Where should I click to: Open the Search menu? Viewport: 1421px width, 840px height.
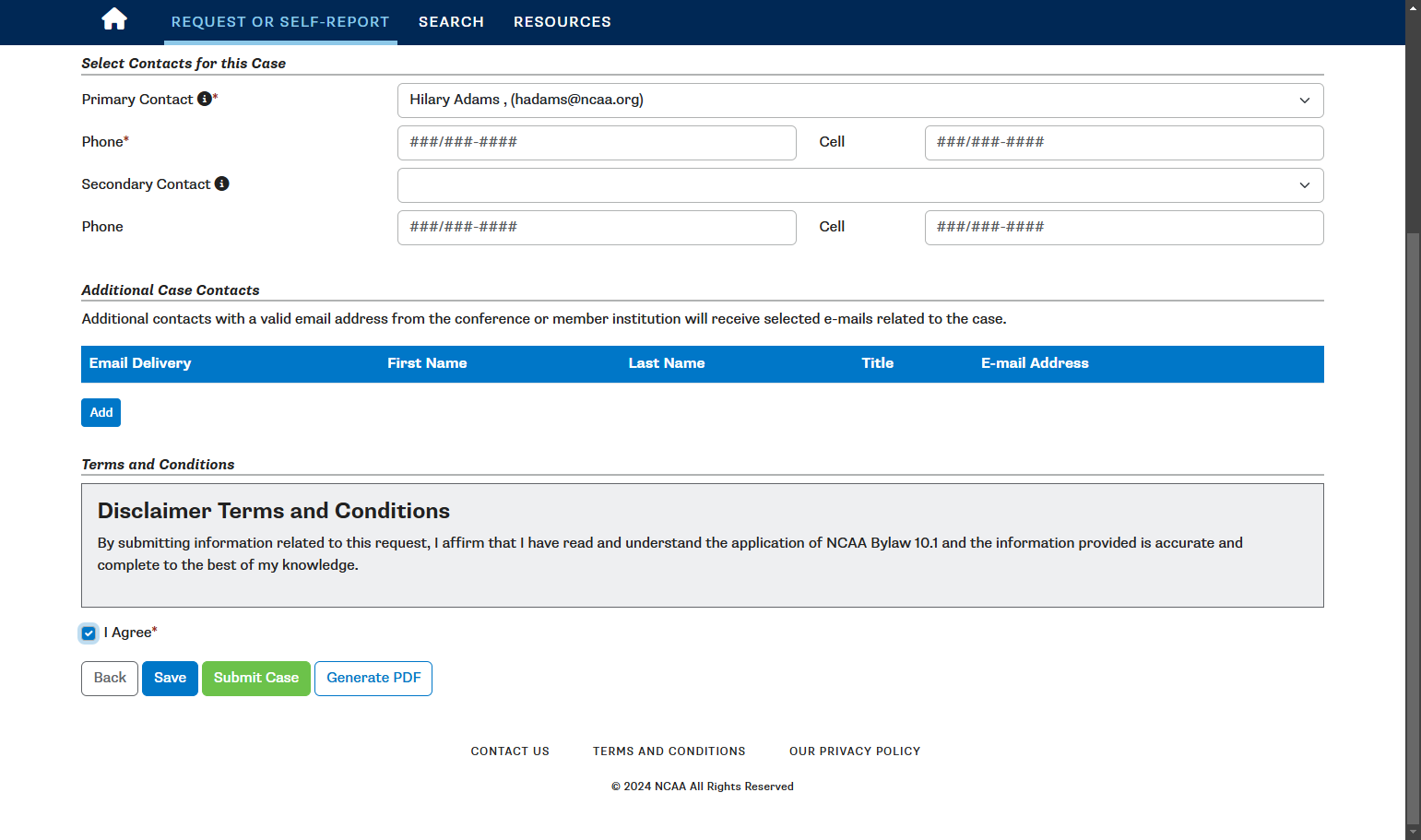(451, 22)
